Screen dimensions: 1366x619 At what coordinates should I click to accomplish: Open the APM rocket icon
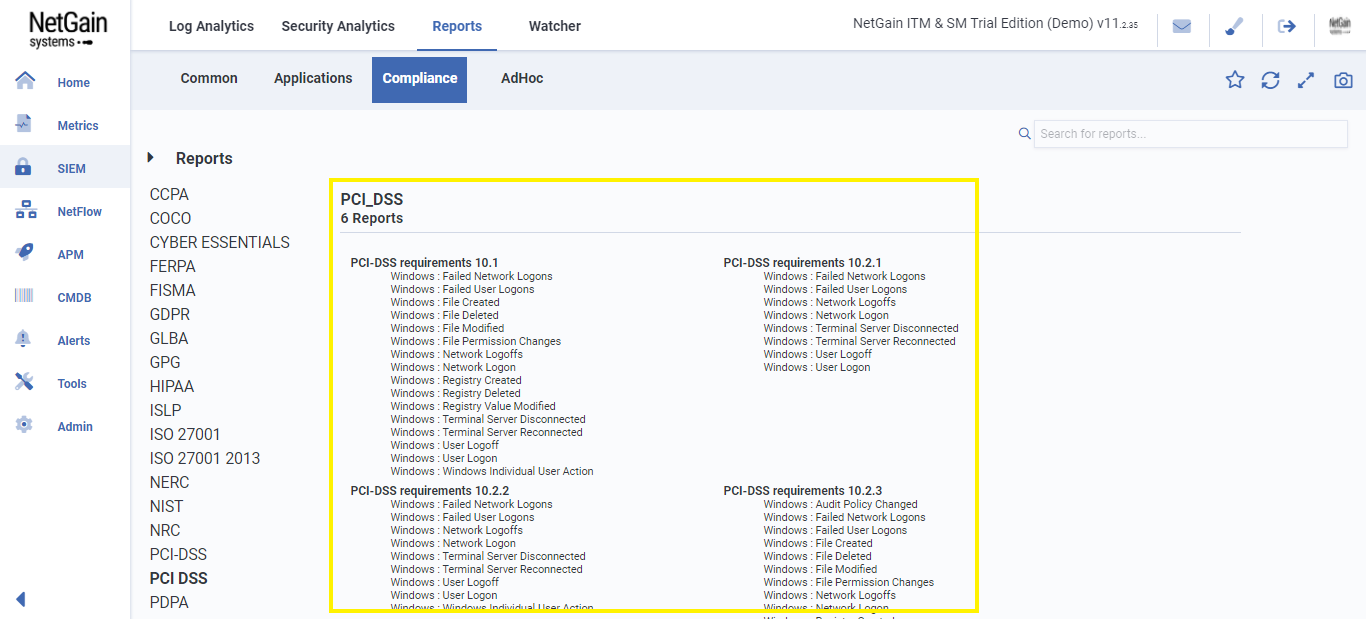pyautogui.click(x=25, y=253)
